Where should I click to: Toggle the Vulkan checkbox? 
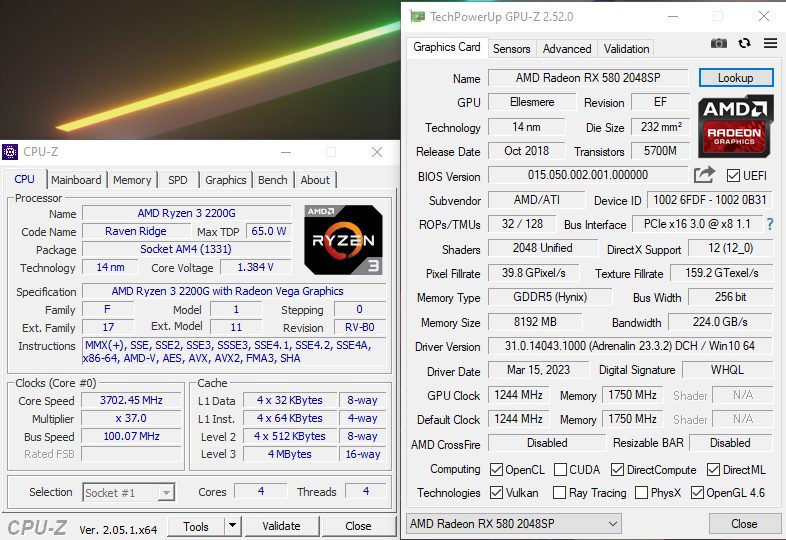click(x=496, y=493)
